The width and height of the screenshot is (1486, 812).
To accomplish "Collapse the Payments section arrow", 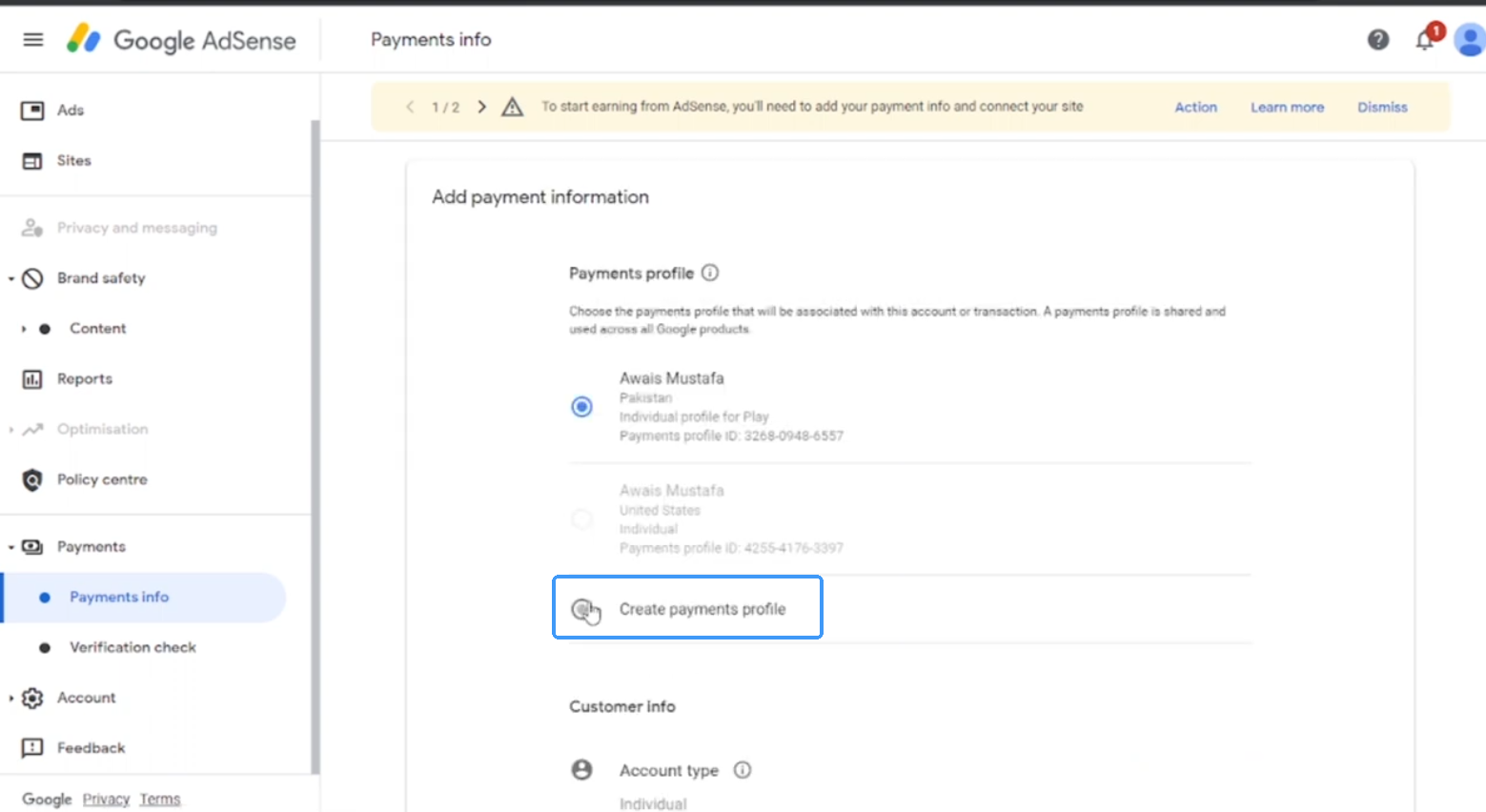I will (11, 547).
